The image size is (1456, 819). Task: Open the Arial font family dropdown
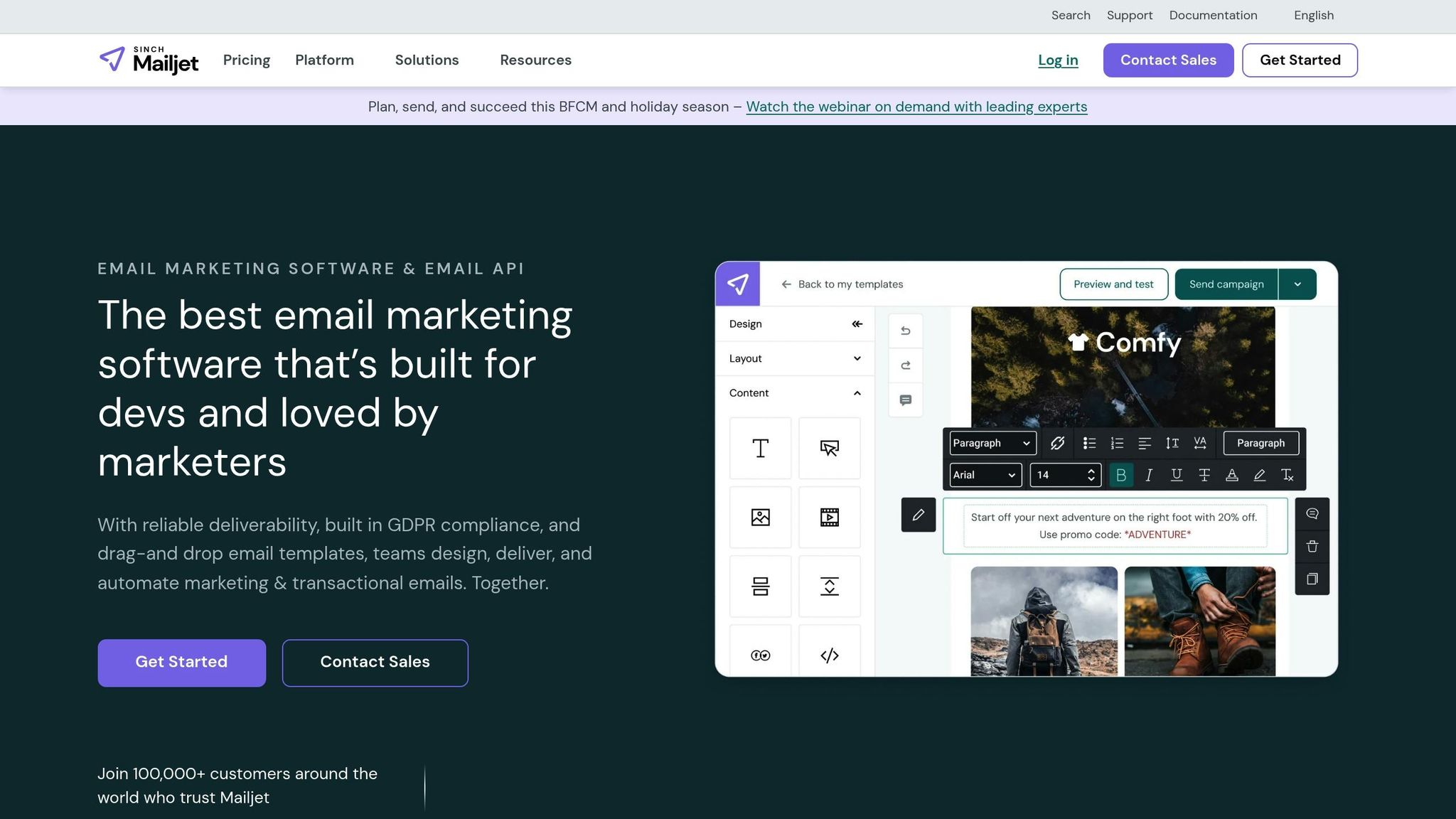[984, 475]
